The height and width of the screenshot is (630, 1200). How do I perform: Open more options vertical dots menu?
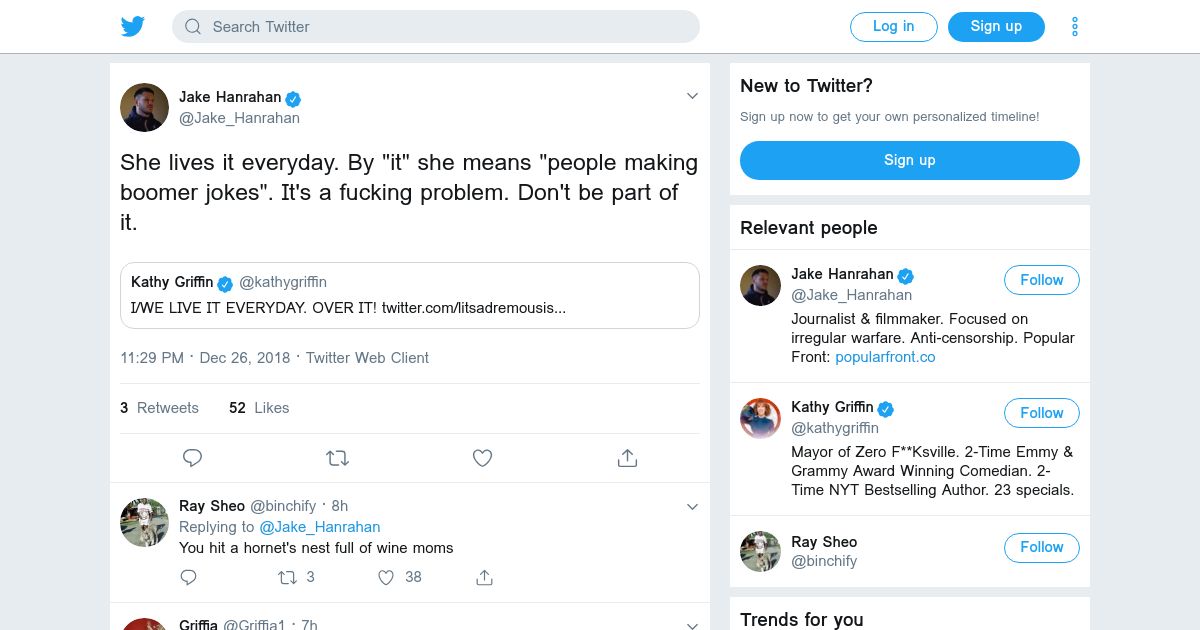pos(1075,27)
